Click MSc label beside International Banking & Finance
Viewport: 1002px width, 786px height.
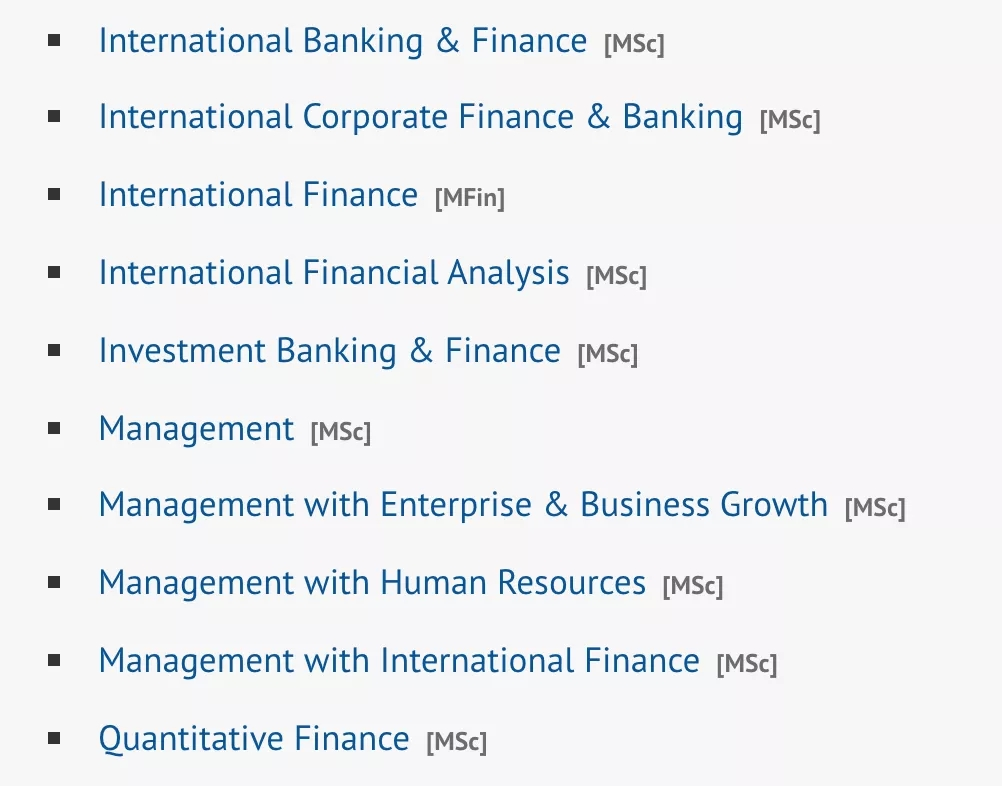click(x=634, y=44)
